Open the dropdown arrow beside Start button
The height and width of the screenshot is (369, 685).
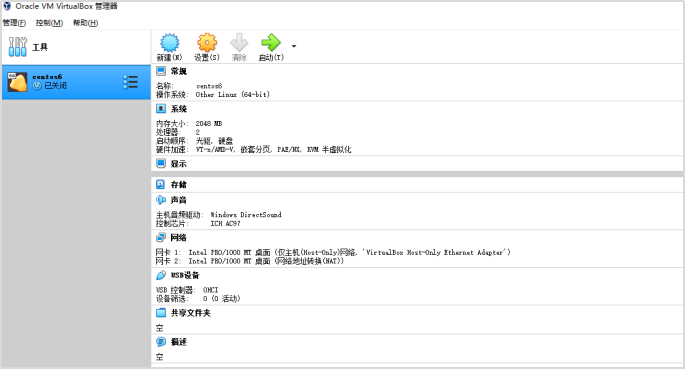click(x=294, y=46)
